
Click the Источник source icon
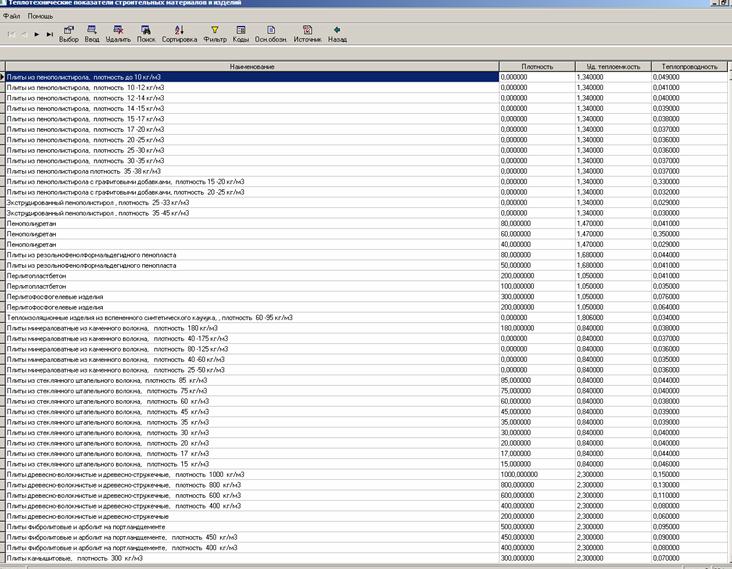tap(307, 31)
